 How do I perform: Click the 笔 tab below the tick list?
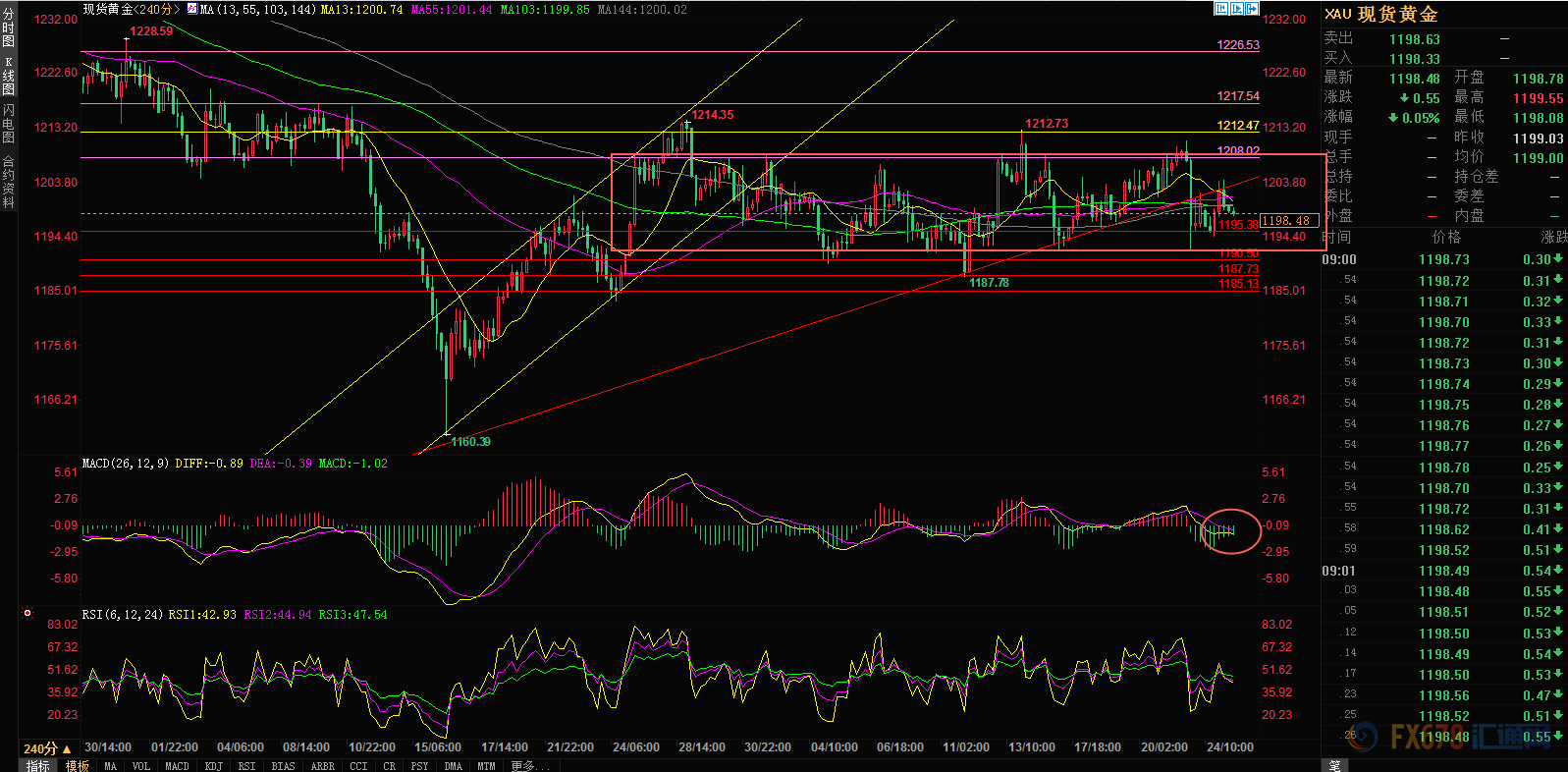click(1335, 766)
